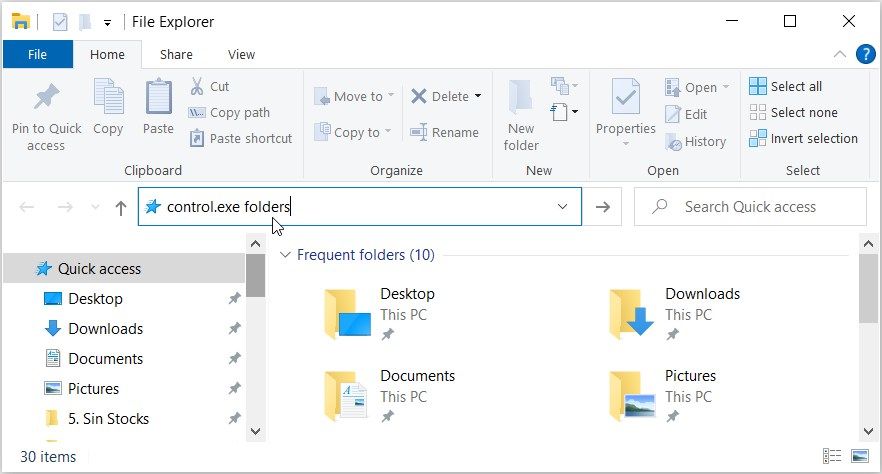Expand address bar history dropdown

pos(562,206)
